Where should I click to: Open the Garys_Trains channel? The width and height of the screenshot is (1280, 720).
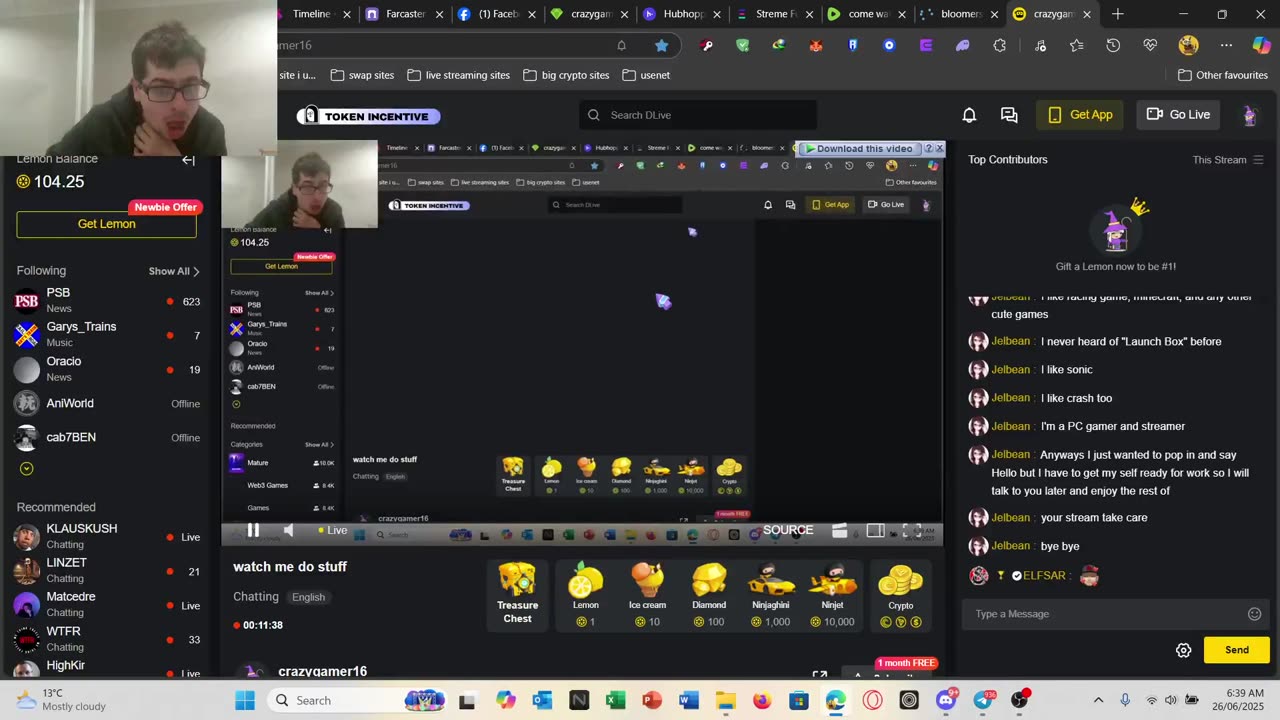tap(107, 334)
